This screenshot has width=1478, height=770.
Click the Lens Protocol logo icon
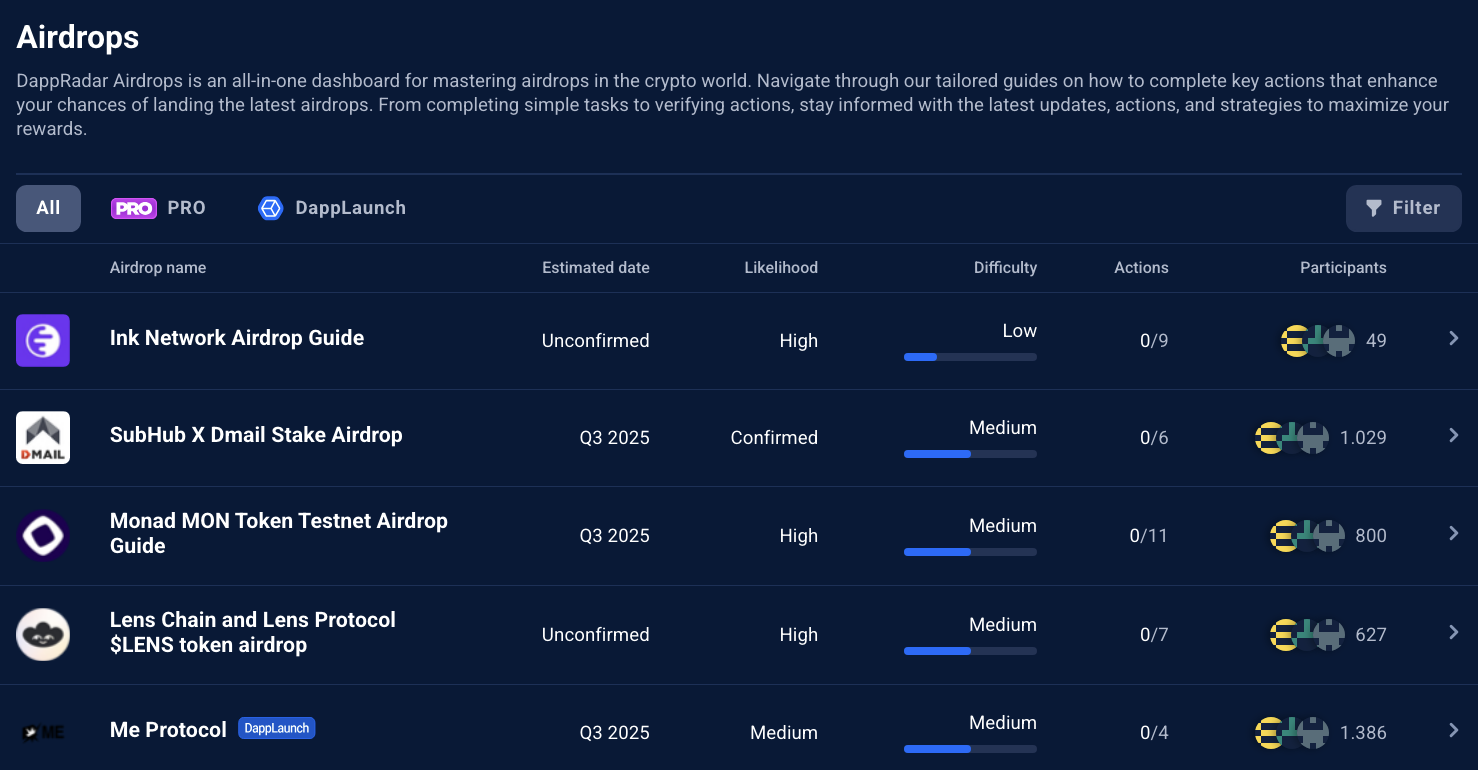(x=43, y=634)
